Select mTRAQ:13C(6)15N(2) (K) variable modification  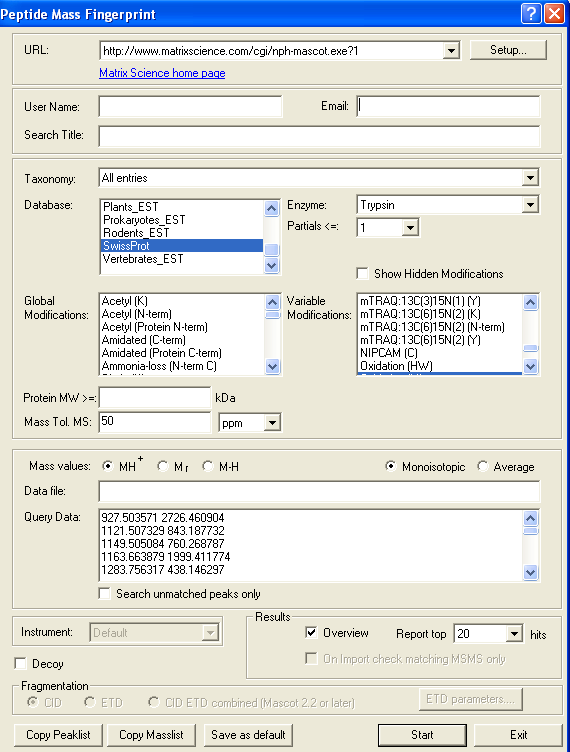click(x=441, y=314)
